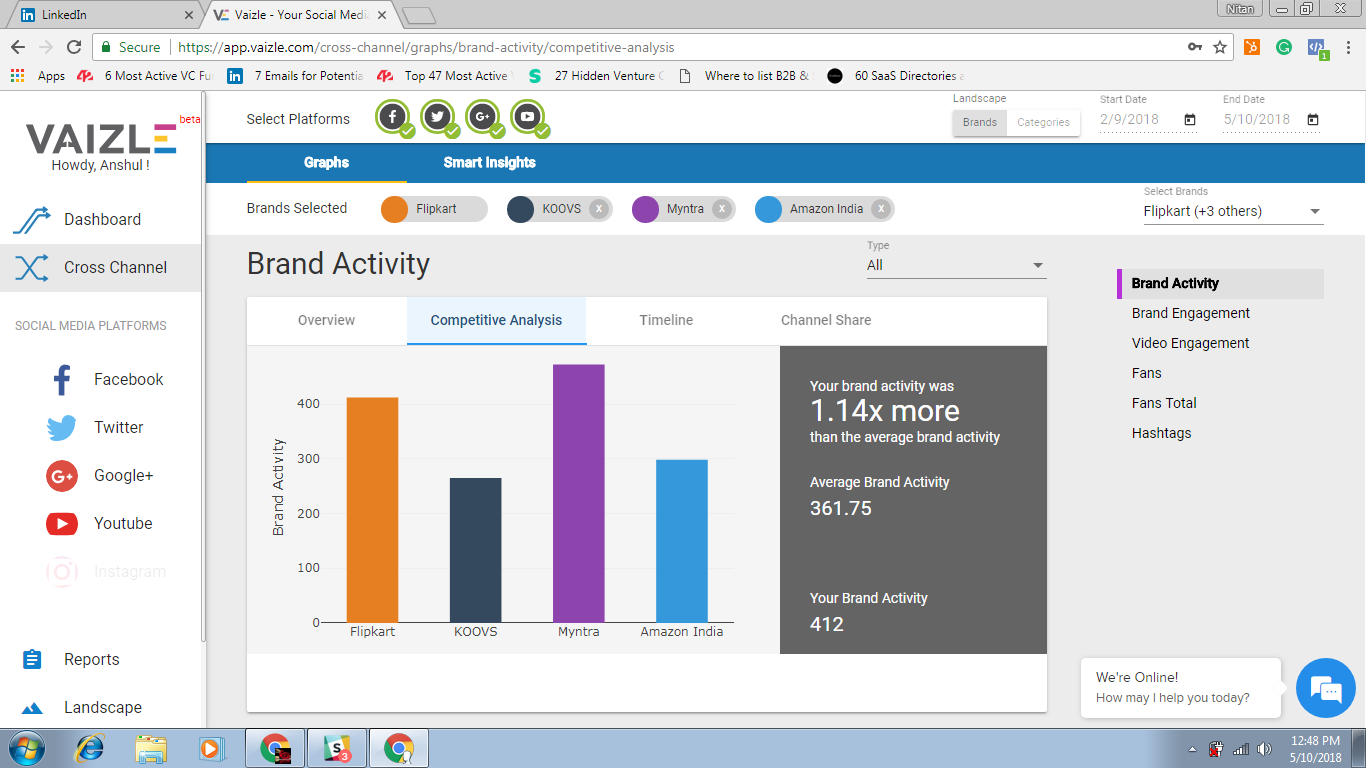Select the Competitive Analysis tab

[496, 320]
